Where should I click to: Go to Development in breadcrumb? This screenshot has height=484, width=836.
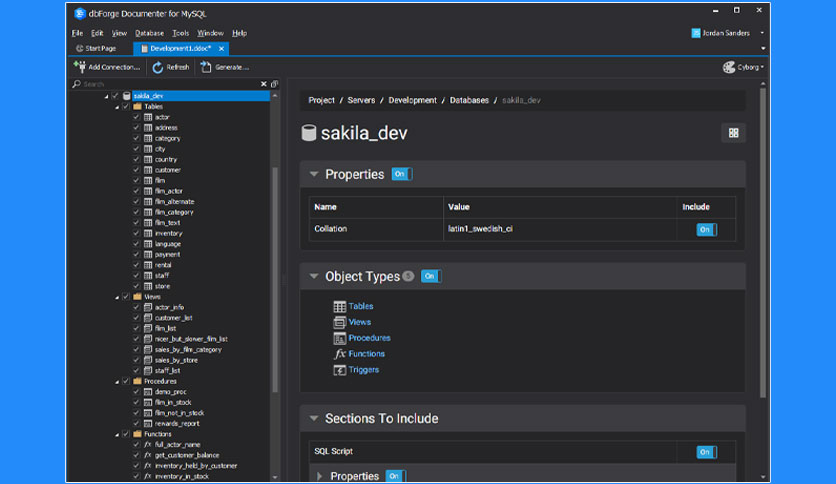pyautogui.click(x=412, y=100)
